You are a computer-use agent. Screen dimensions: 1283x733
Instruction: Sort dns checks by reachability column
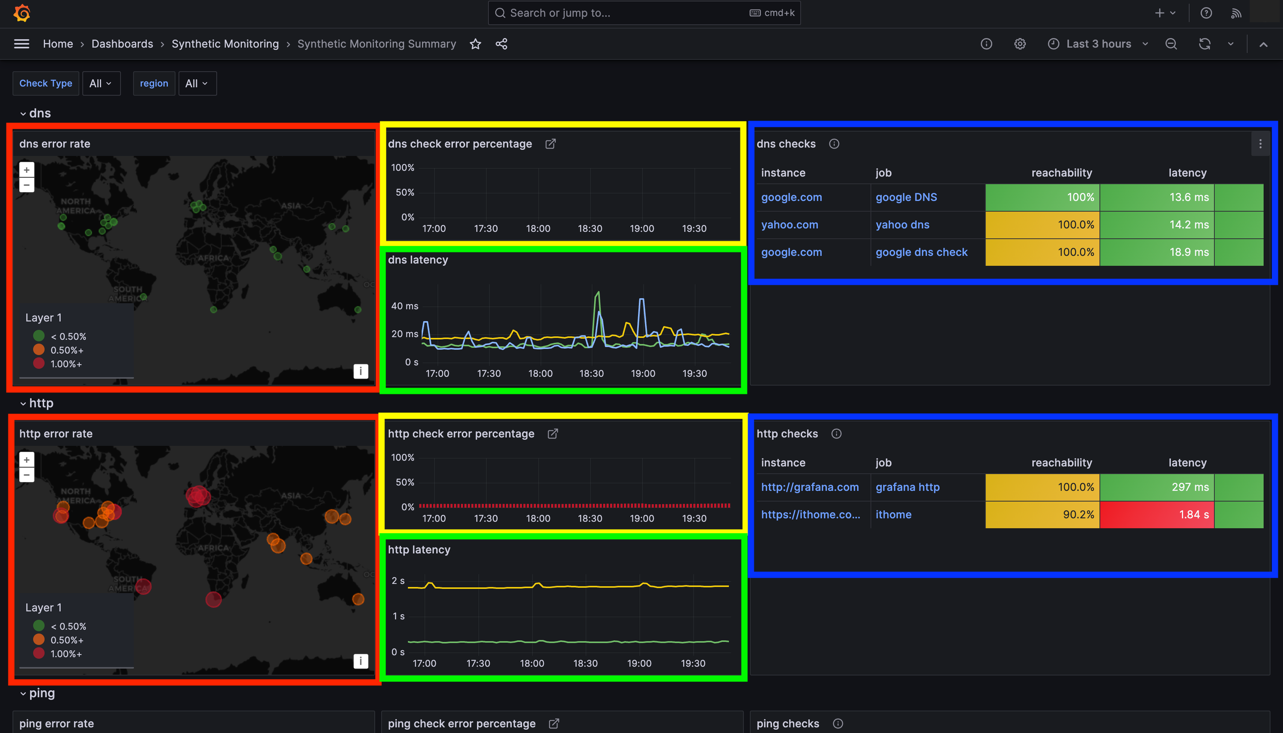1061,173
